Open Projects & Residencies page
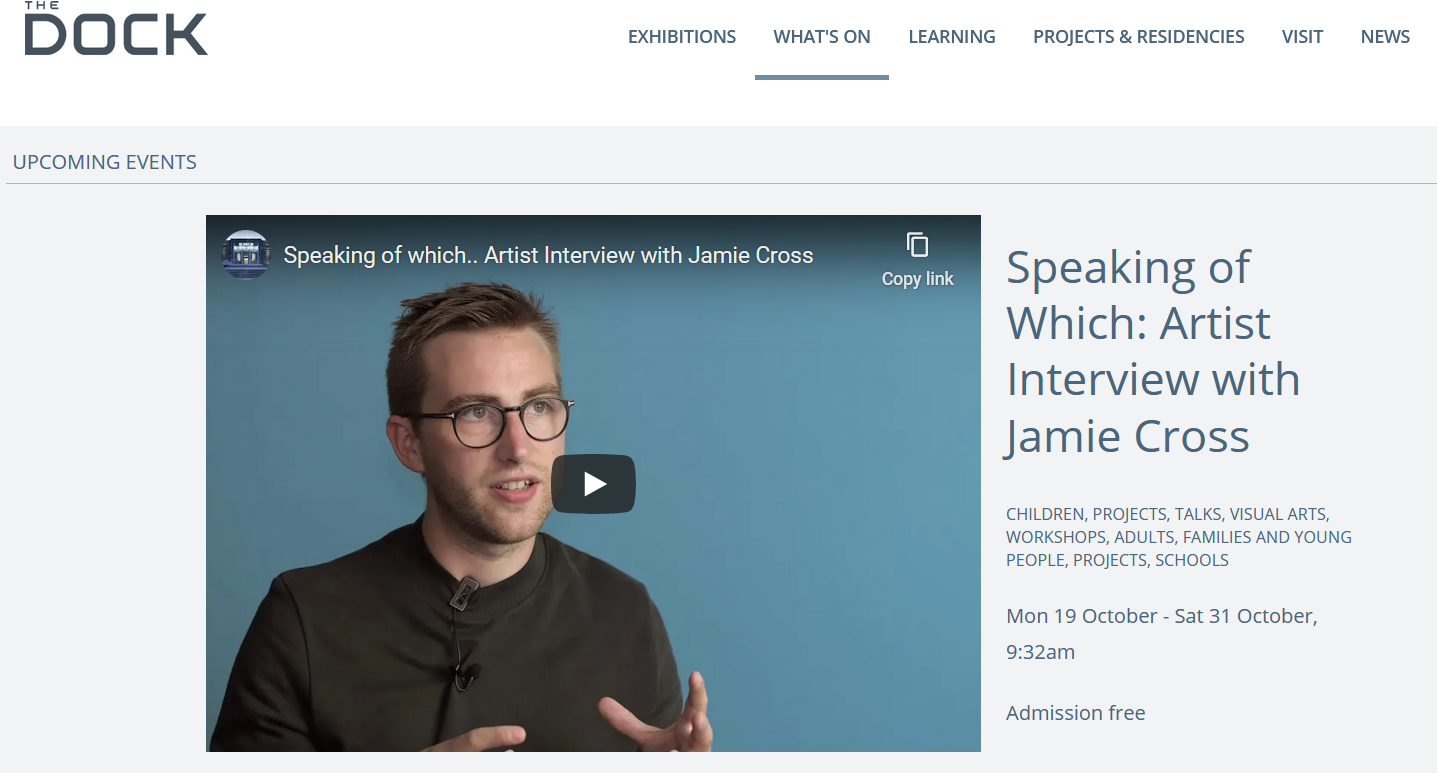 (x=1139, y=37)
